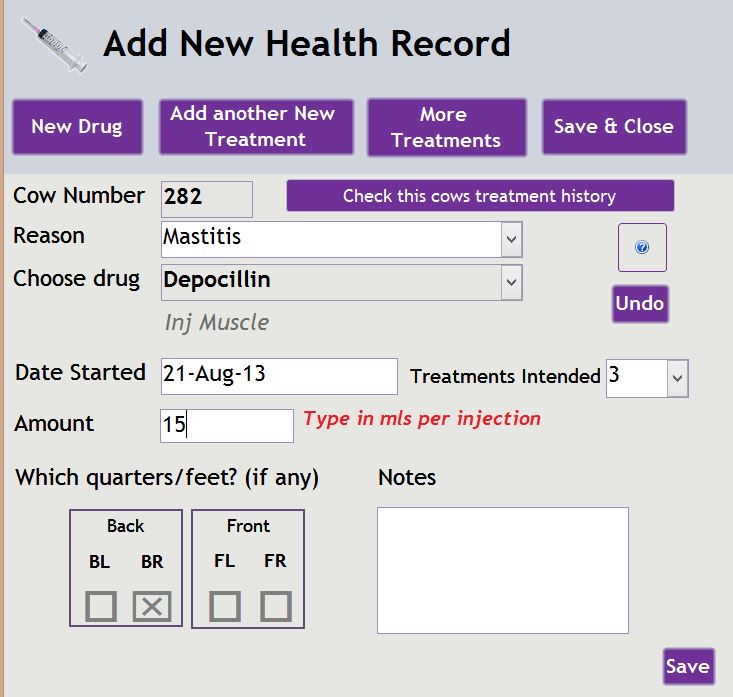
Task: Tick the FR front-right quarter checkbox
Action: pos(276,606)
